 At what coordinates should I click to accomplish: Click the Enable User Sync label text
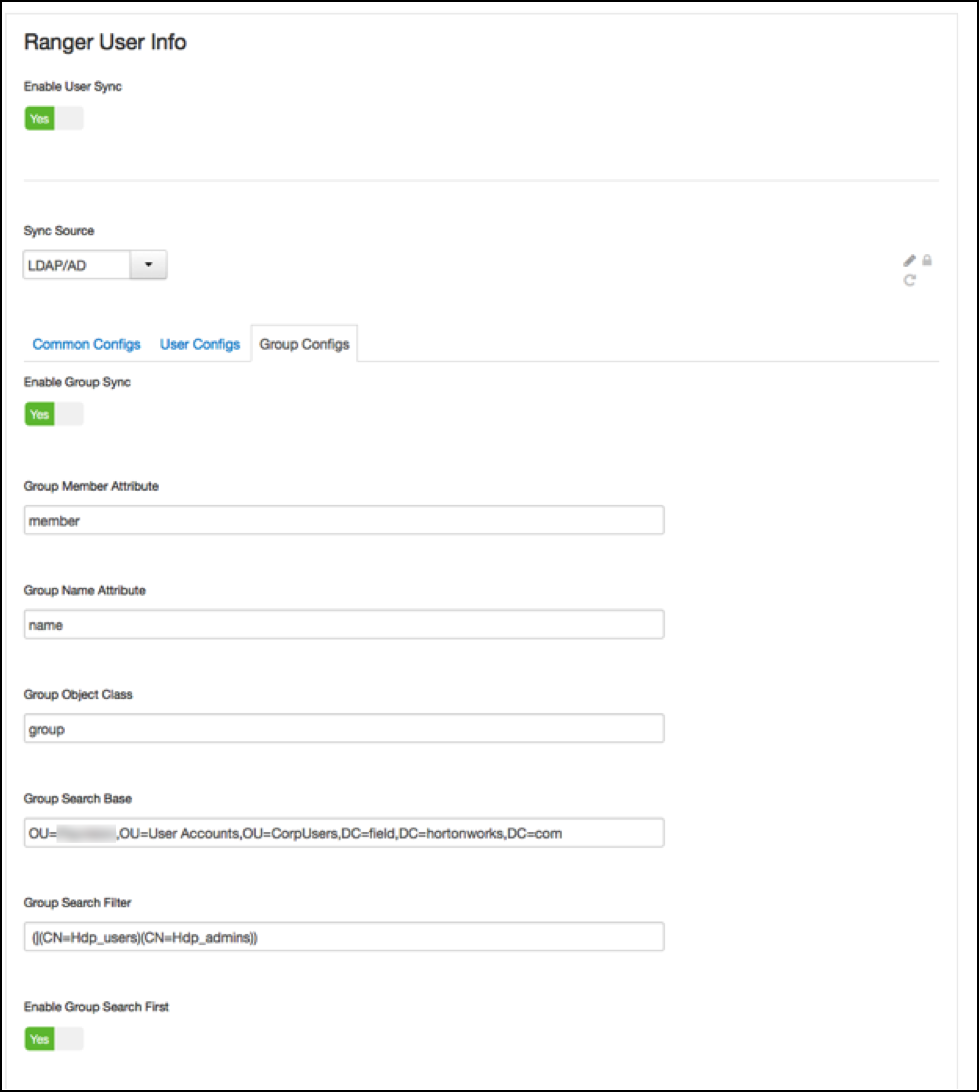pyautogui.click(x=72, y=87)
